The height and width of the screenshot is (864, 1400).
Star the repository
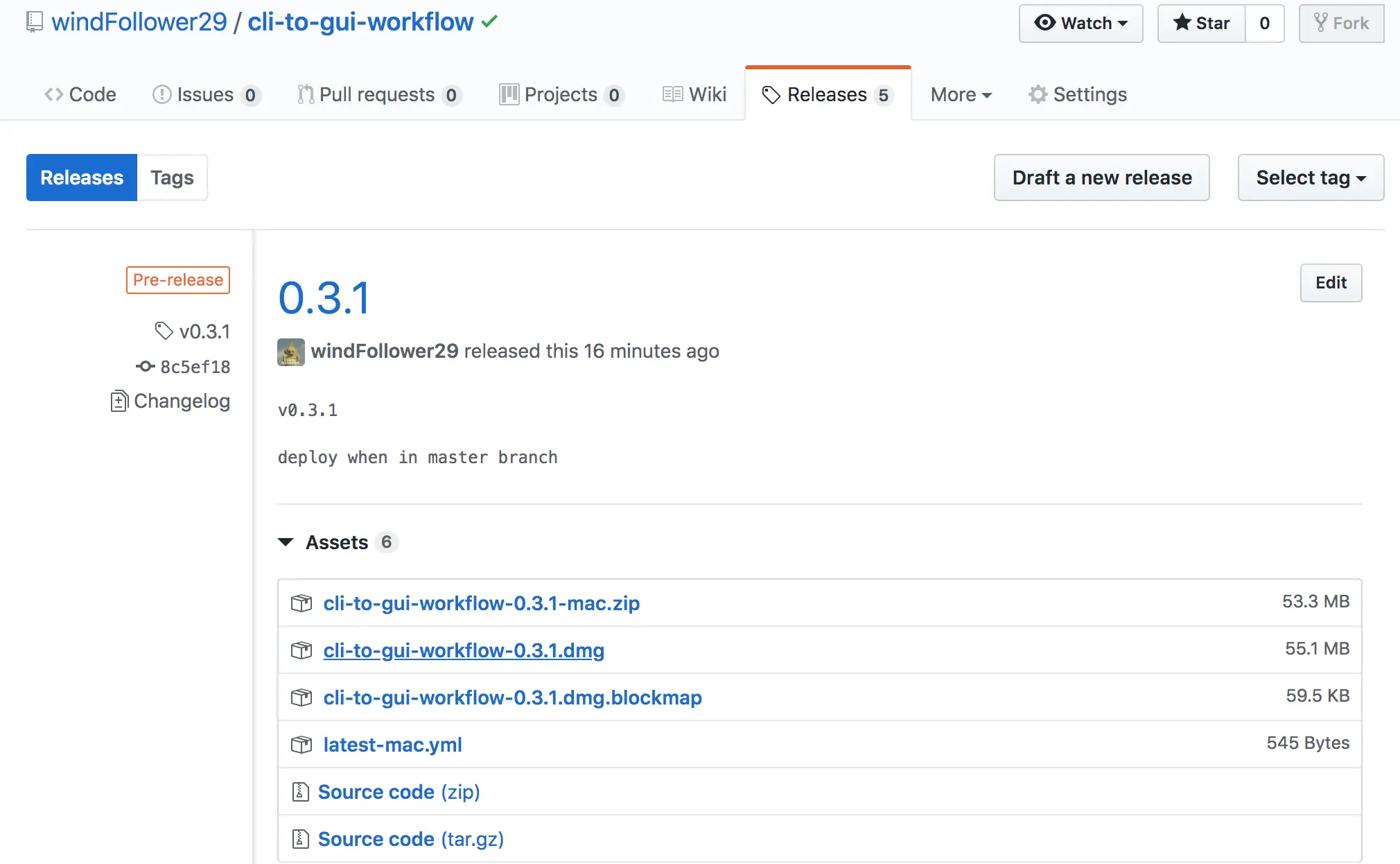(1202, 23)
